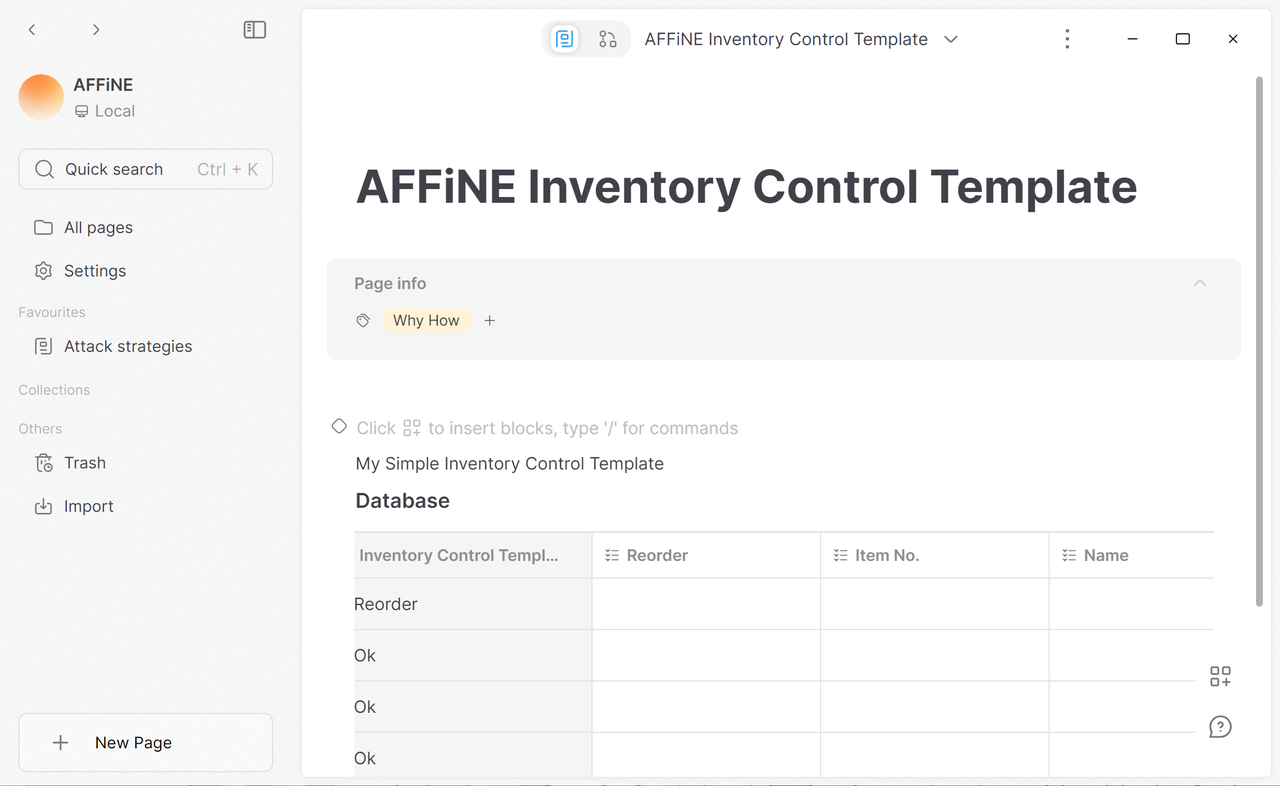Click the main page title heading
Viewport: 1280px width, 786px height.
tap(746, 186)
